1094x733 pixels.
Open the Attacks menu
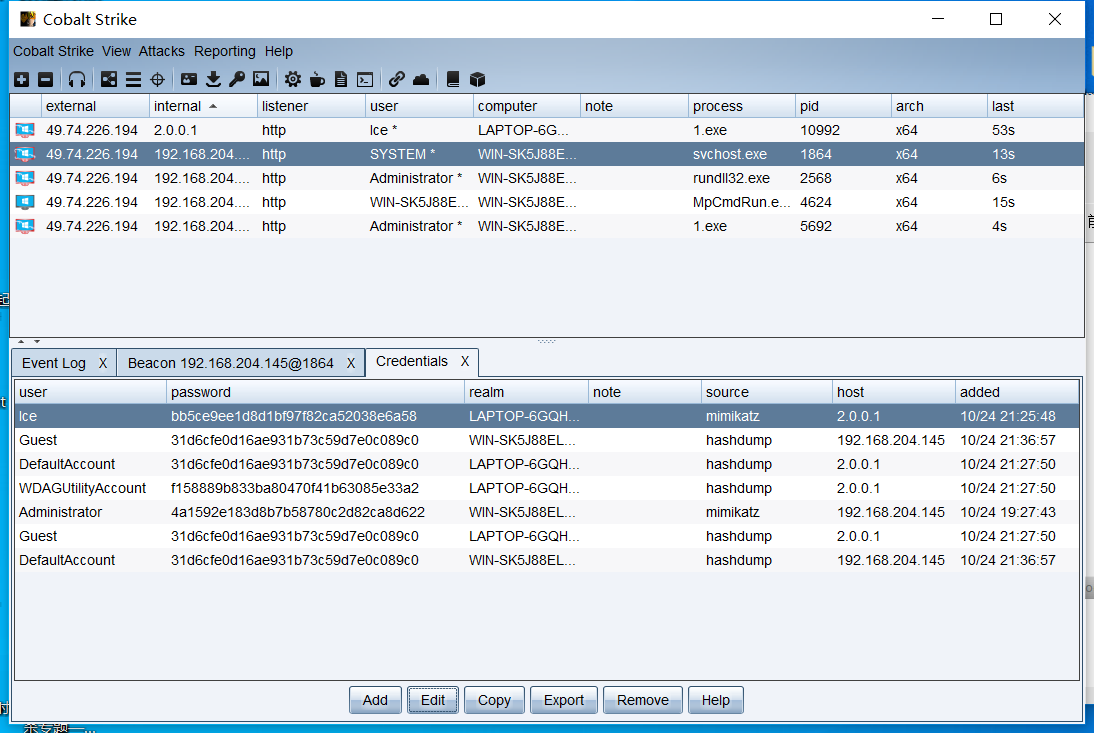(x=161, y=52)
